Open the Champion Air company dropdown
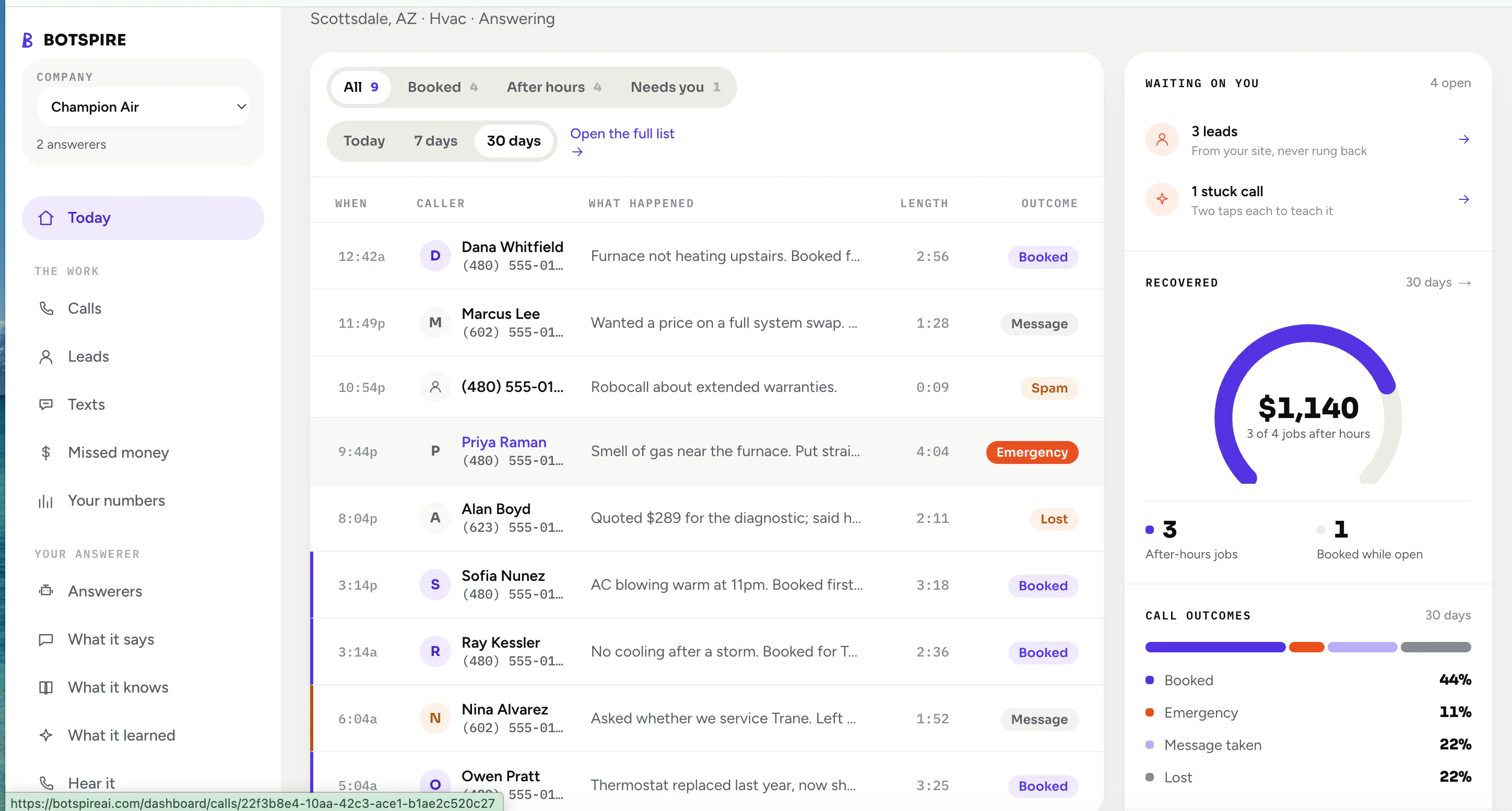Screen dimensions: 1512x811 point(143,107)
